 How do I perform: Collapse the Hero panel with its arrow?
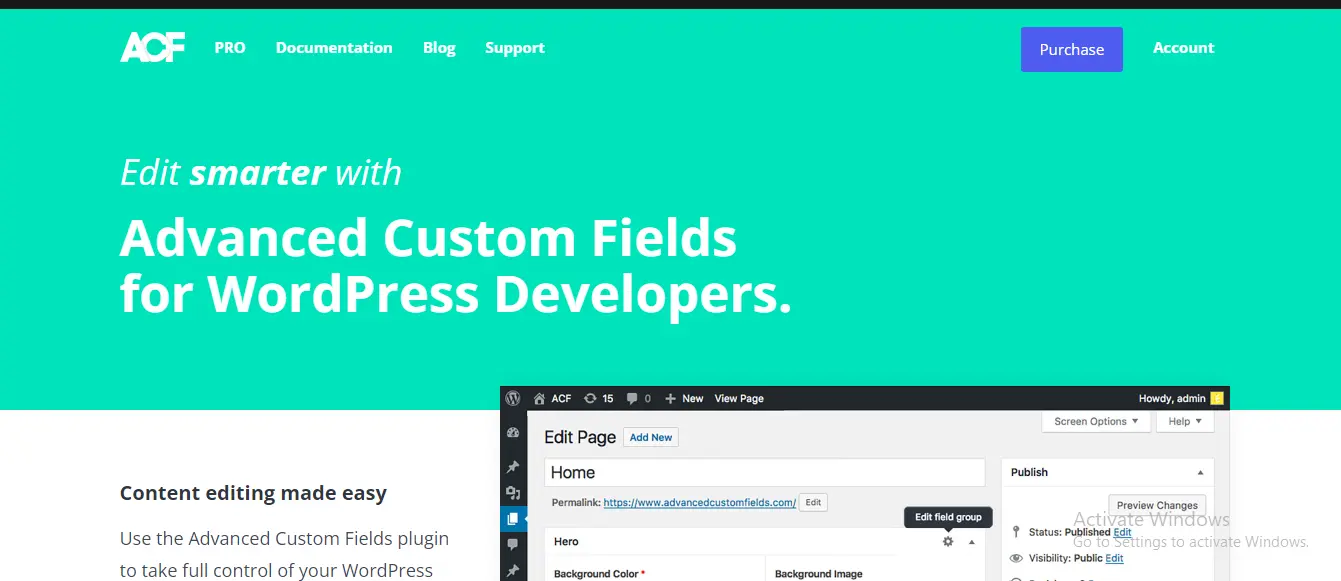click(972, 541)
